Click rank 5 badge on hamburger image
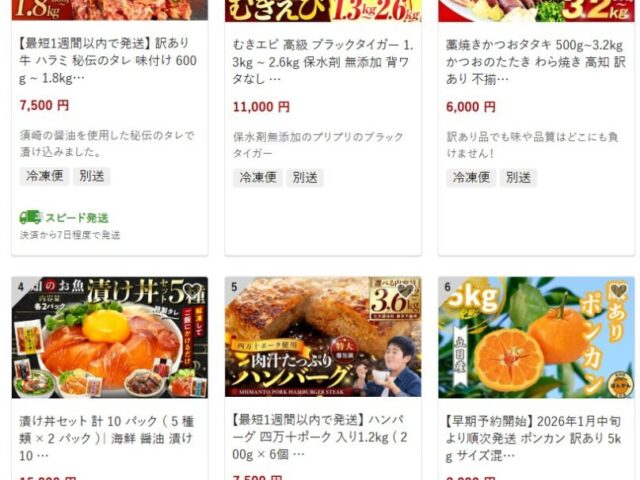Viewport: 640px width, 480px height. click(234, 287)
